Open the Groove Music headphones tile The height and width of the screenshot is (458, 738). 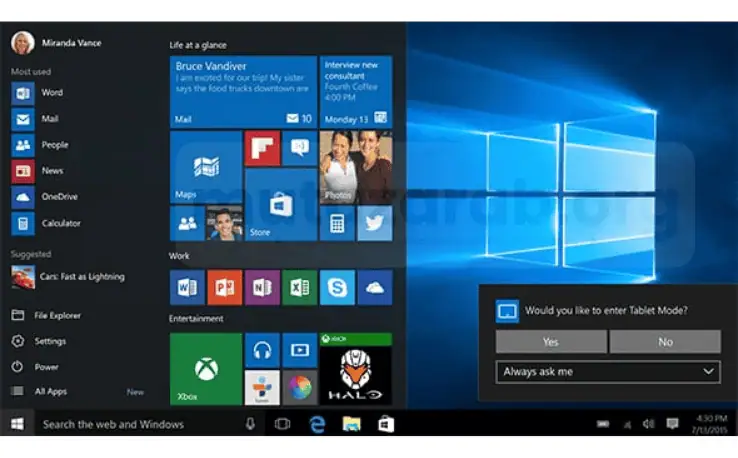click(x=262, y=350)
